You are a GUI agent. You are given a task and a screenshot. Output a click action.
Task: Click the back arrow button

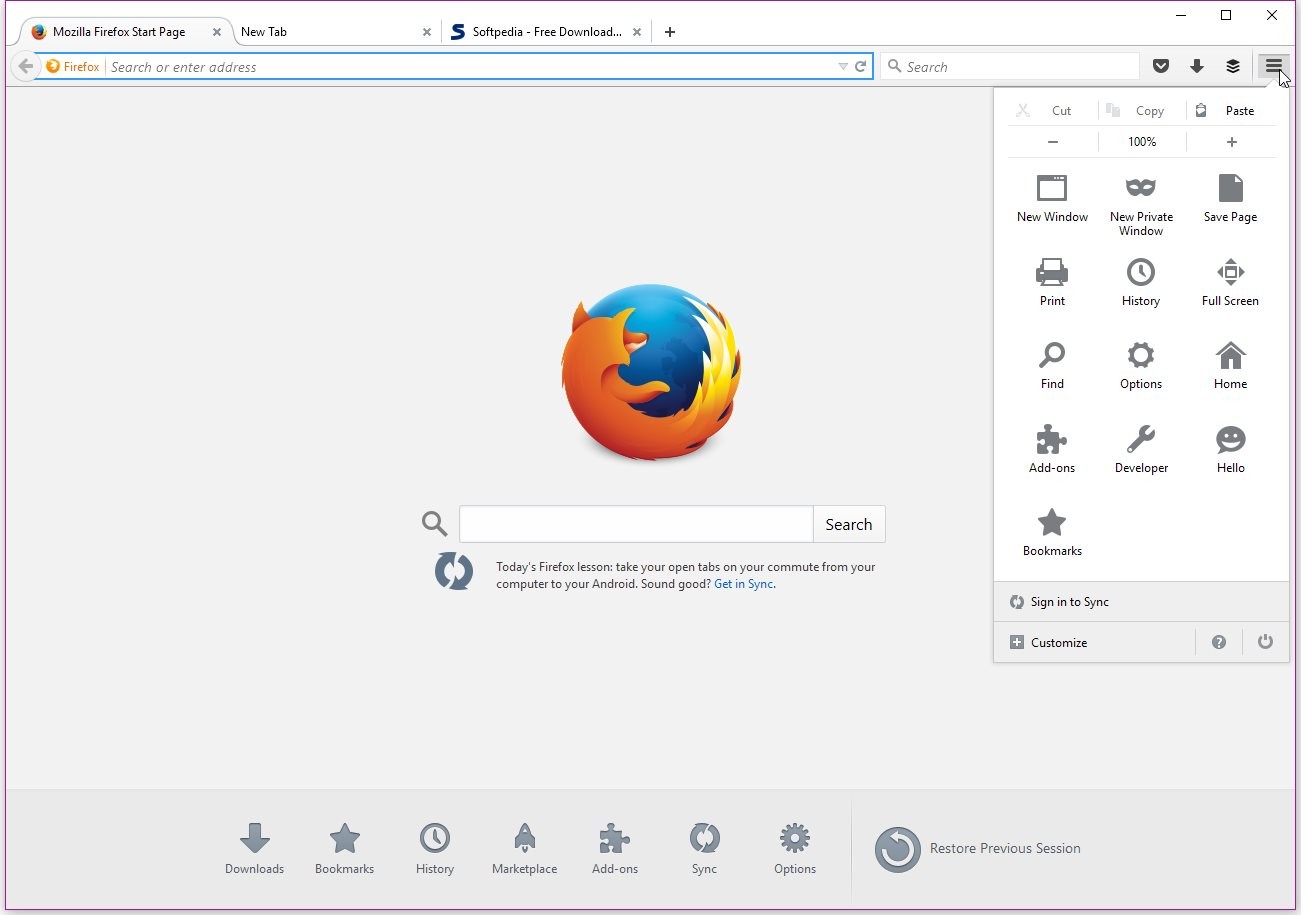click(x=25, y=66)
